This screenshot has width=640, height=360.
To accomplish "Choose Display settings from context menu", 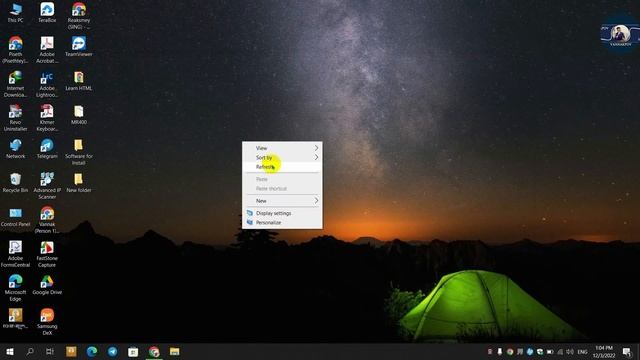I will 282,213.
